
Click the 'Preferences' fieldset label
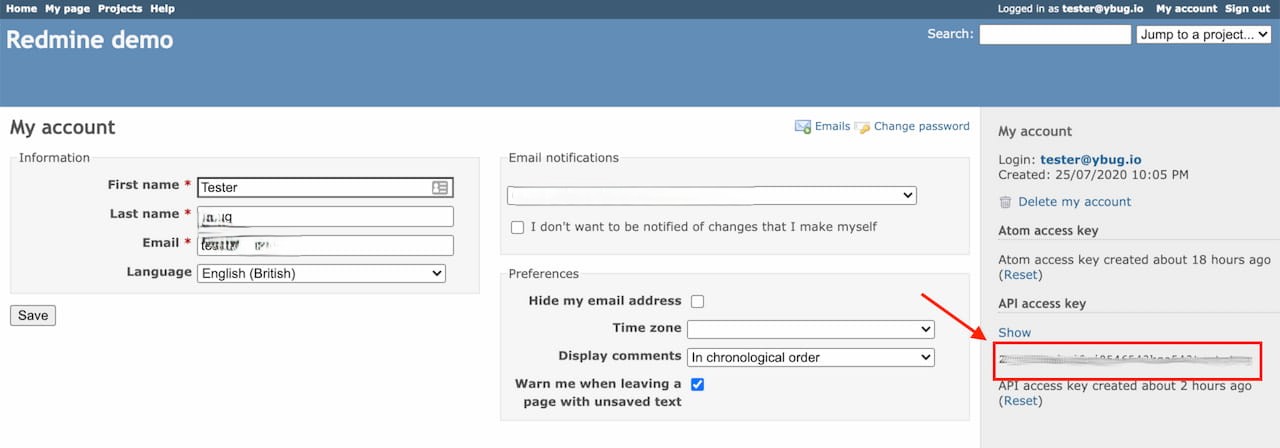(x=544, y=273)
